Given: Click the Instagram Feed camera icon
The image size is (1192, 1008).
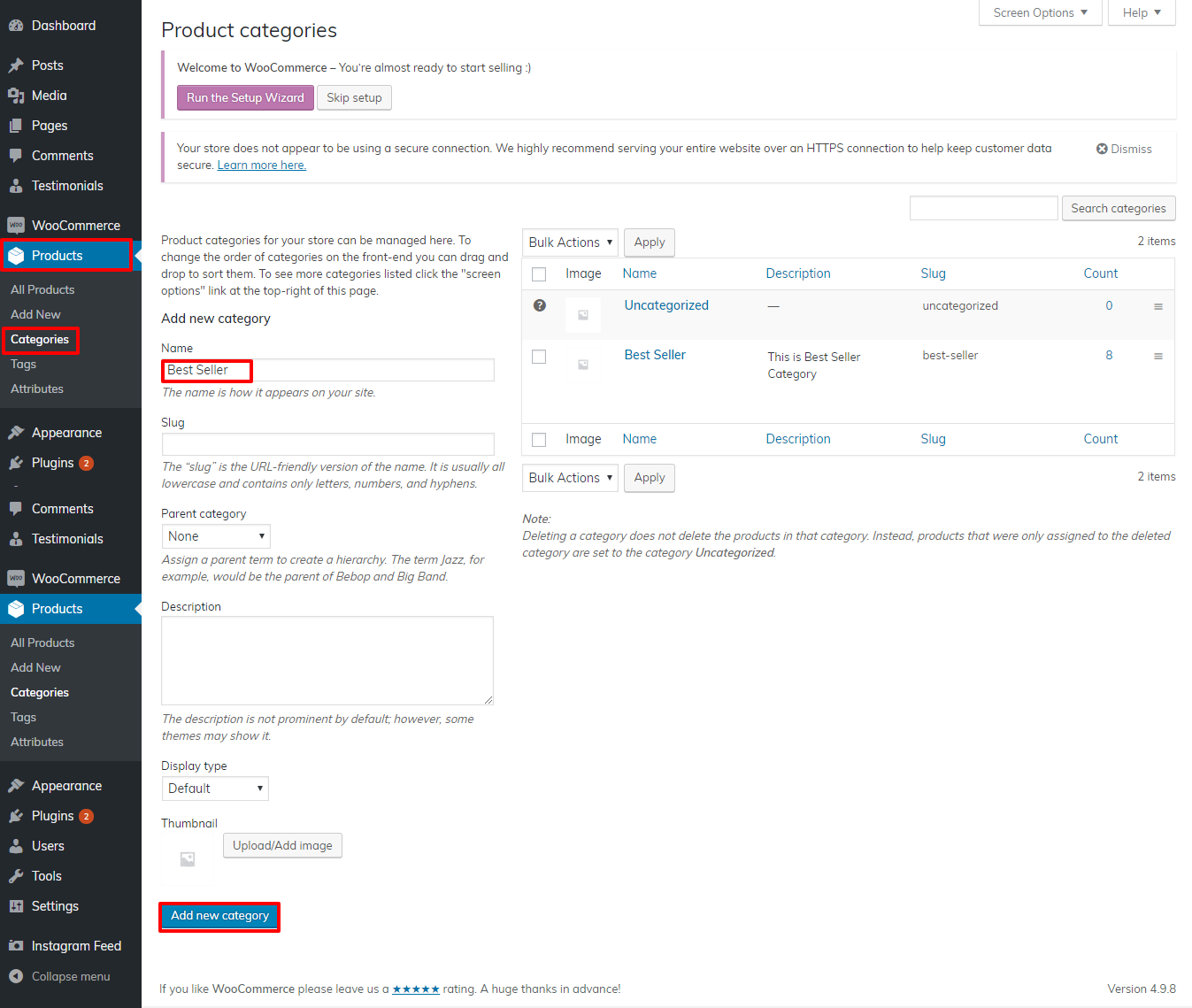Looking at the screenshot, I should coord(16,946).
